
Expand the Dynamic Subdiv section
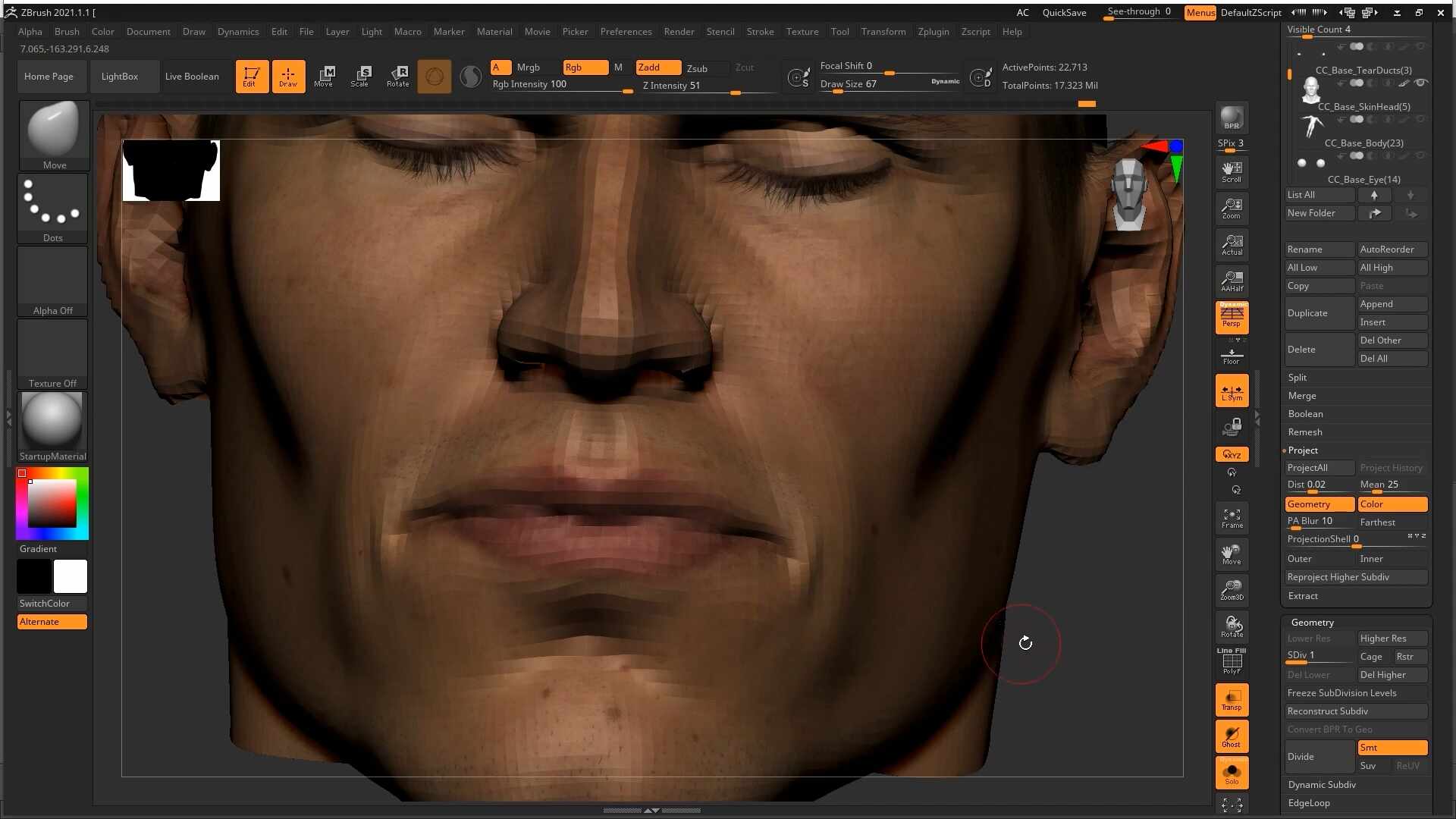1322,785
